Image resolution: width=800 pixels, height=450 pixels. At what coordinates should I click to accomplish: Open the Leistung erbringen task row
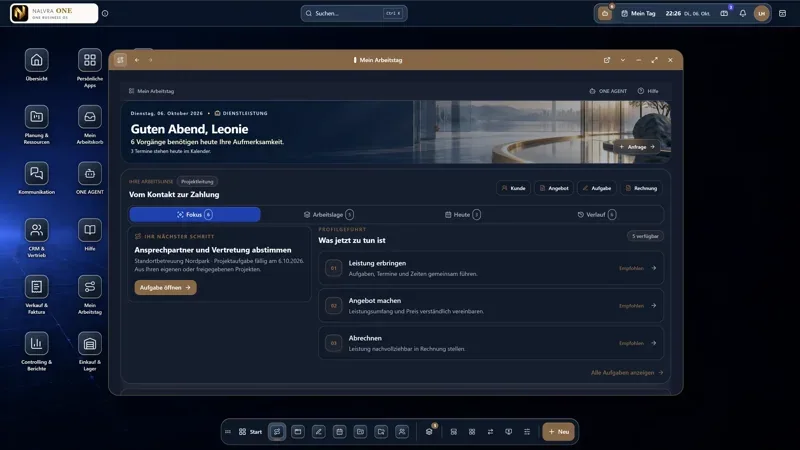coord(491,268)
